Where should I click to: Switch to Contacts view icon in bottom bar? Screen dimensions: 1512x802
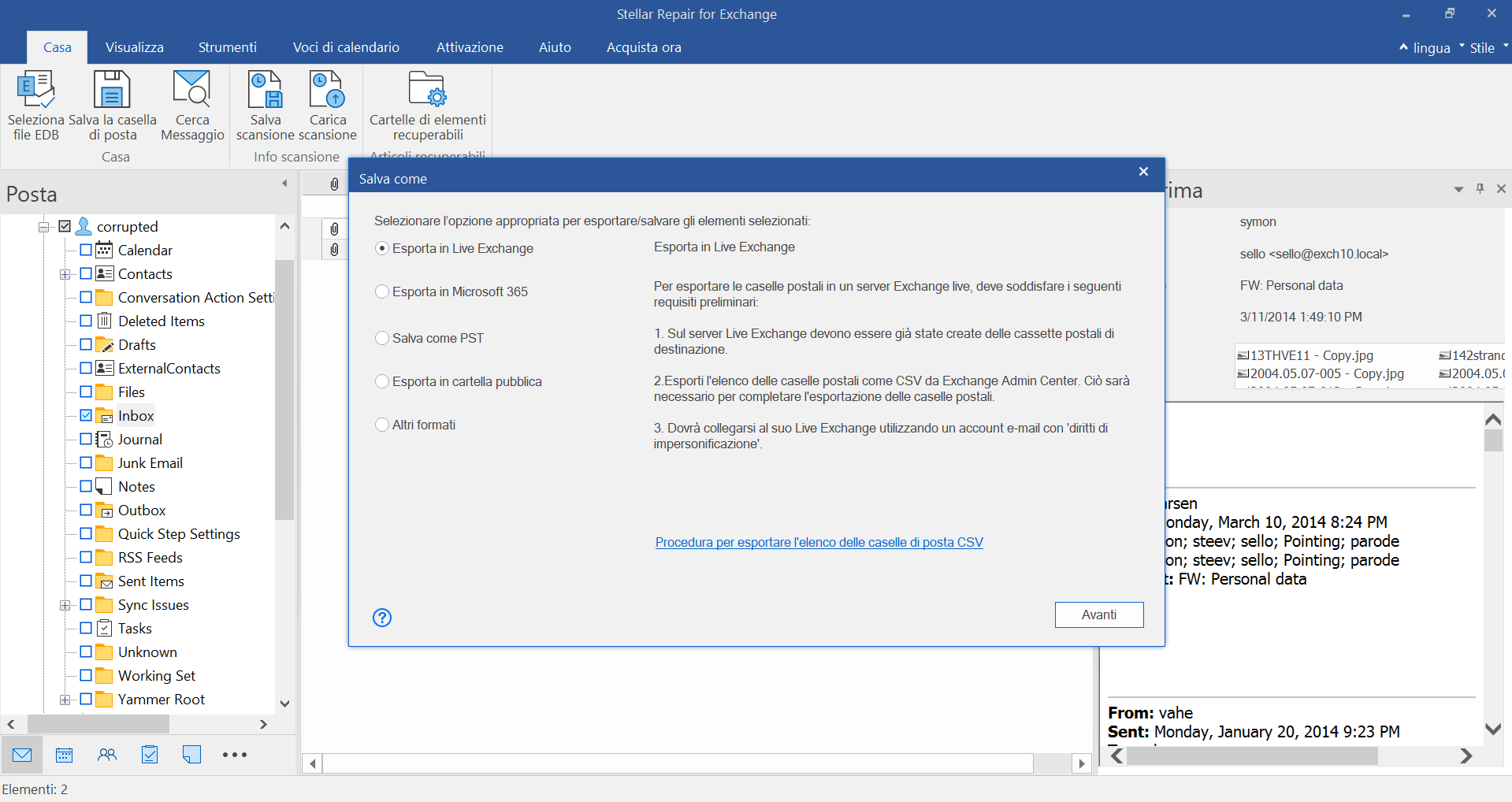(107, 755)
